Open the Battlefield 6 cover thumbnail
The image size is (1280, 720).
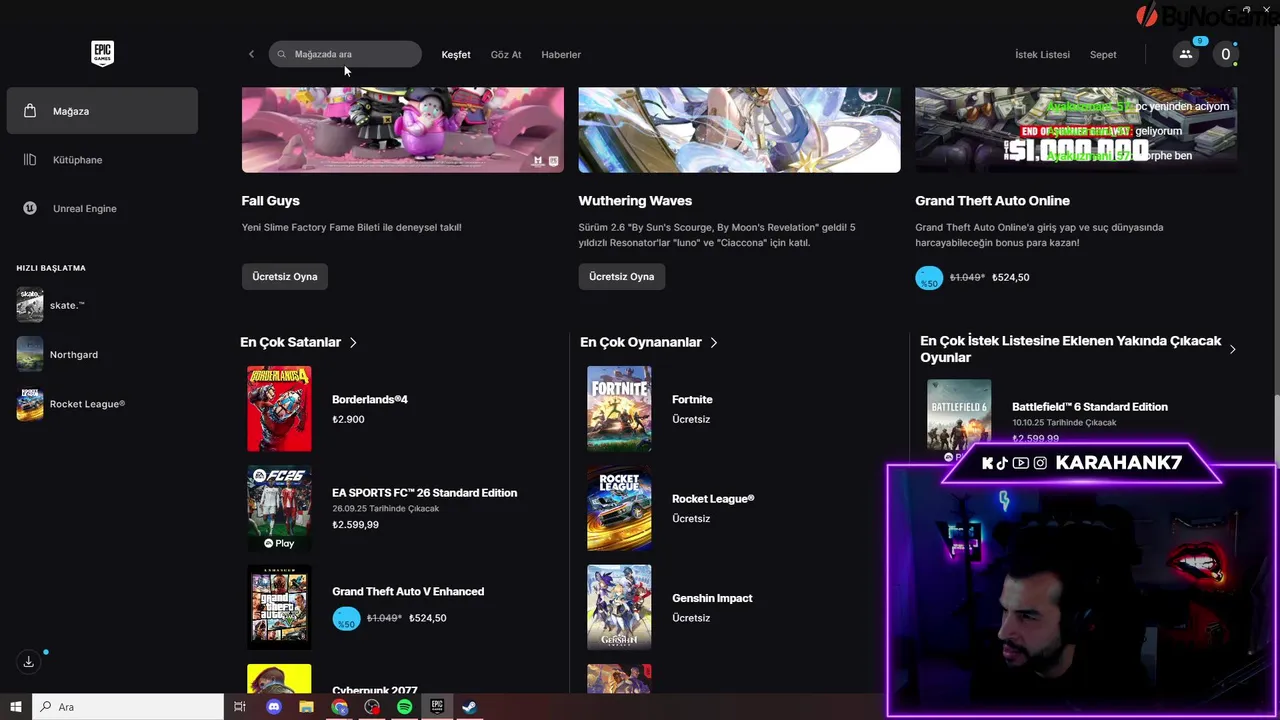(959, 420)
